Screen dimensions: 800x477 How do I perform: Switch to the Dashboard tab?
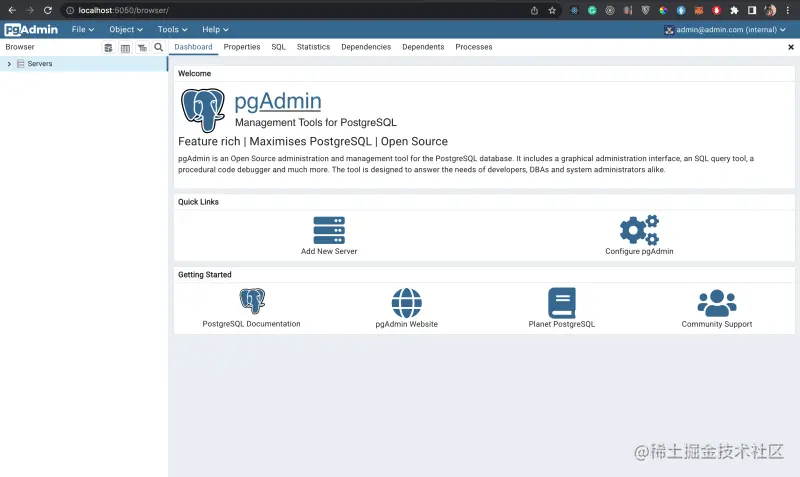click(193, 47)
